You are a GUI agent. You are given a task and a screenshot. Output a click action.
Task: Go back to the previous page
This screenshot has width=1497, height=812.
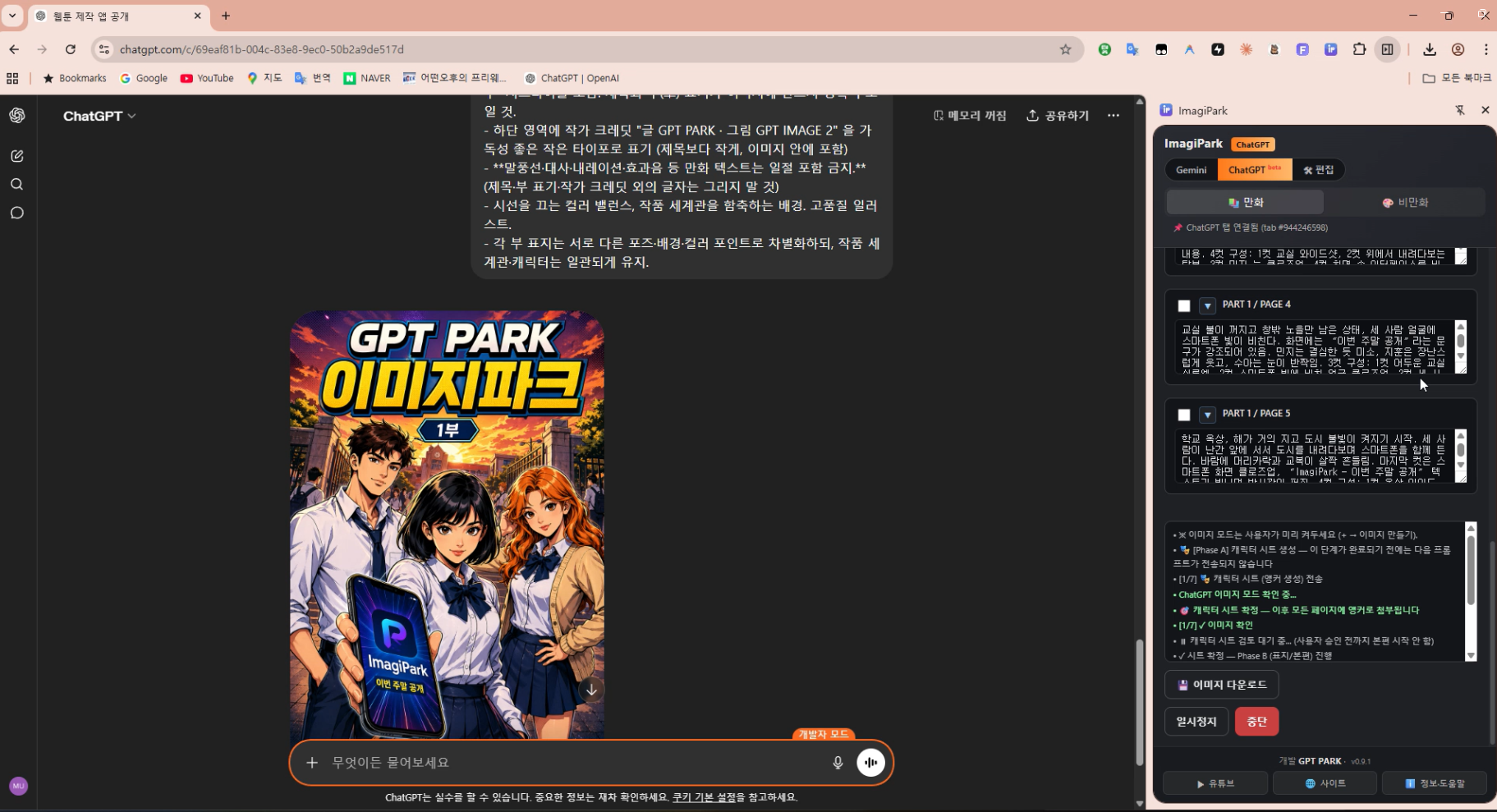pos(14,49)
